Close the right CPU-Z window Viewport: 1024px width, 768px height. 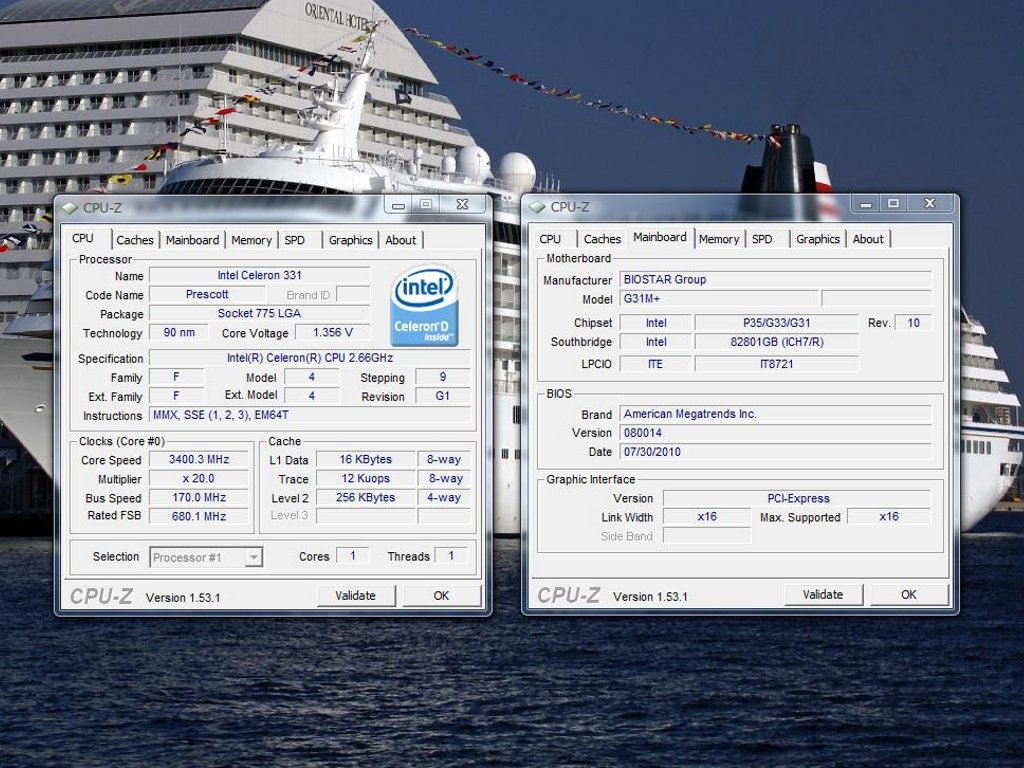[930, 203]
